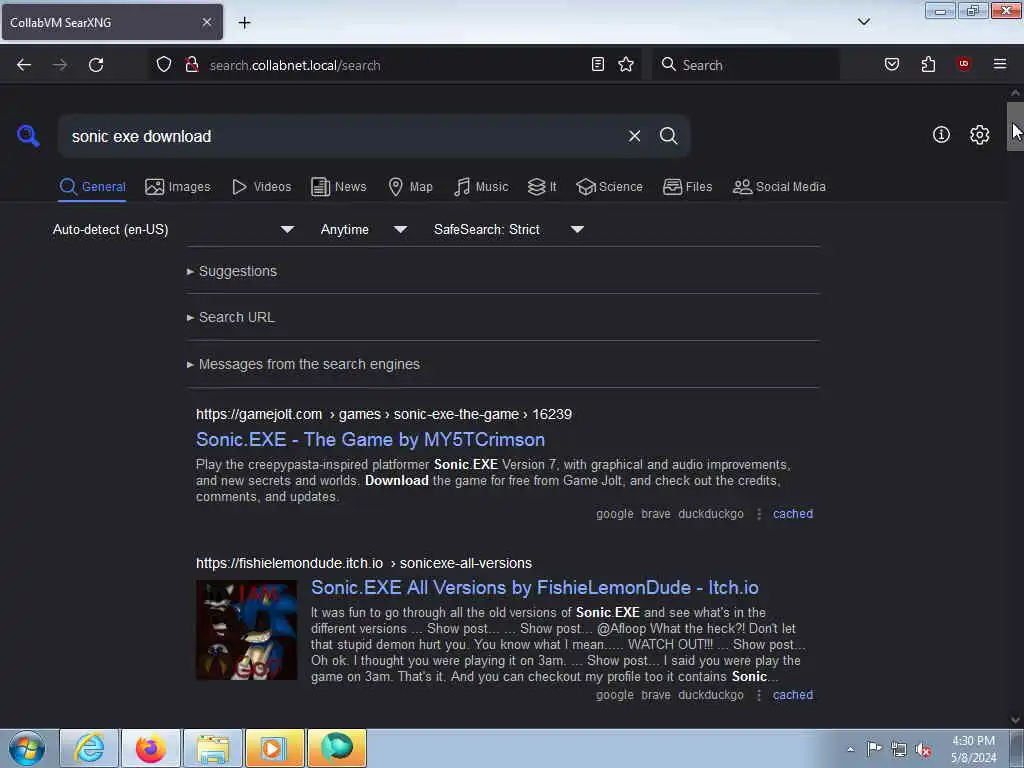Open the list all tabs chevron

point(864,22)
